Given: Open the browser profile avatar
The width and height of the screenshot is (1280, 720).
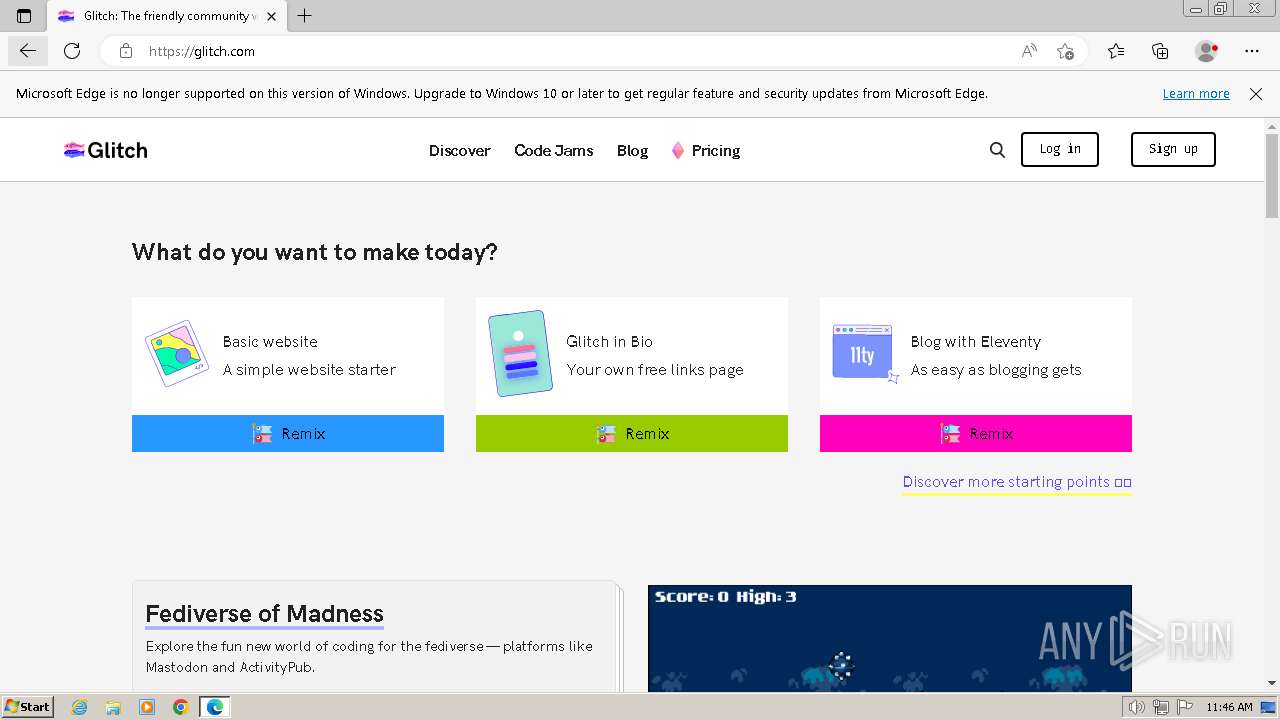Looking at the screenshot, I should pos(1207,51).
